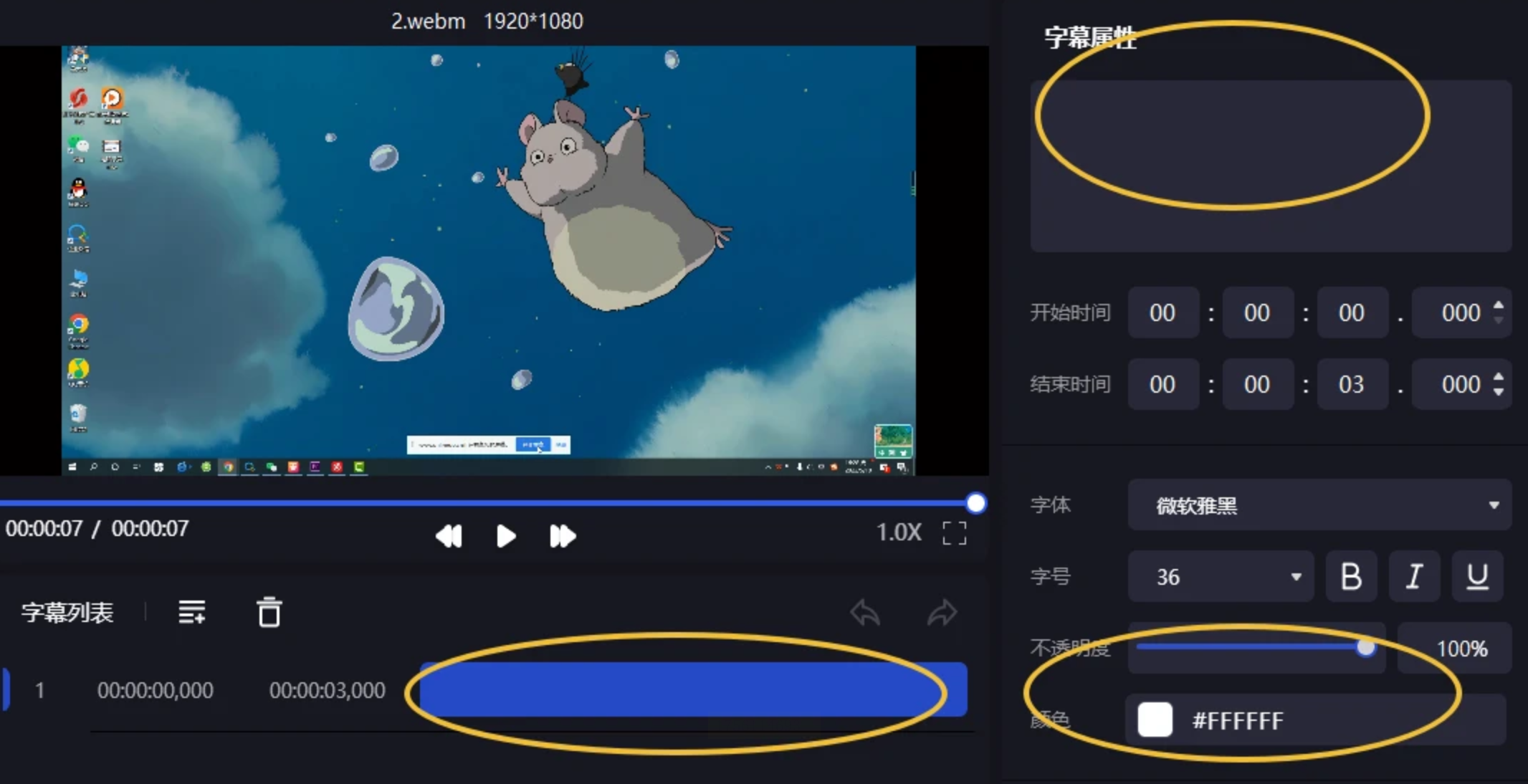The width and height of the screenshot is (1528, 784).
Task: Click the end time seconds field 03
Action: [x=1352, y=384]
